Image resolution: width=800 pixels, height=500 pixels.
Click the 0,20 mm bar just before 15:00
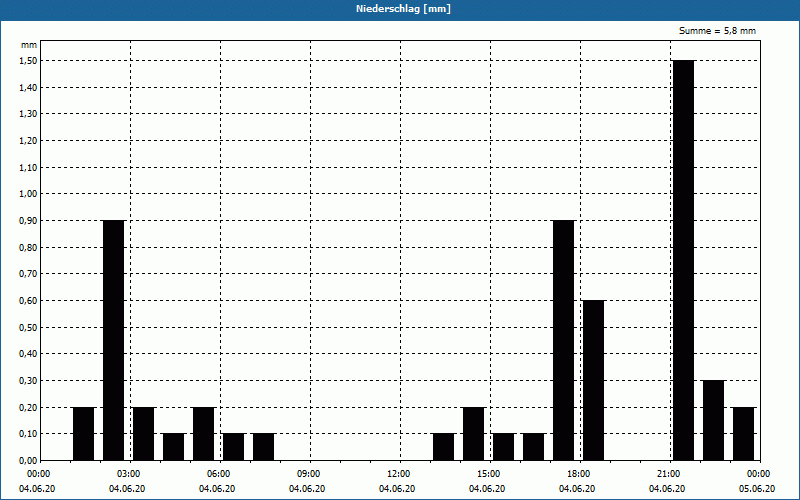click(x=473, y=434)
